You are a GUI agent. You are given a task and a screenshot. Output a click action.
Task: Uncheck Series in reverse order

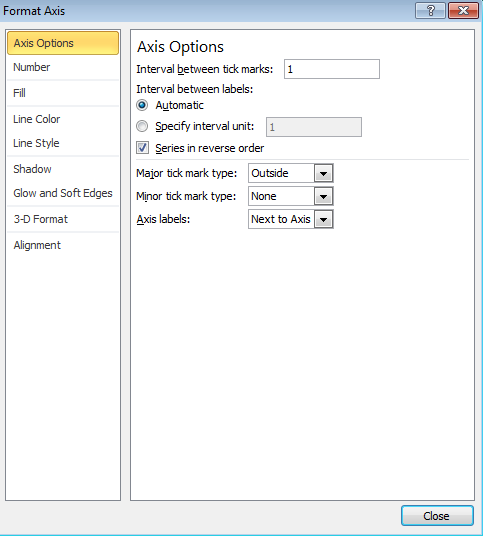pyautogui.click(x=142, y=148)
